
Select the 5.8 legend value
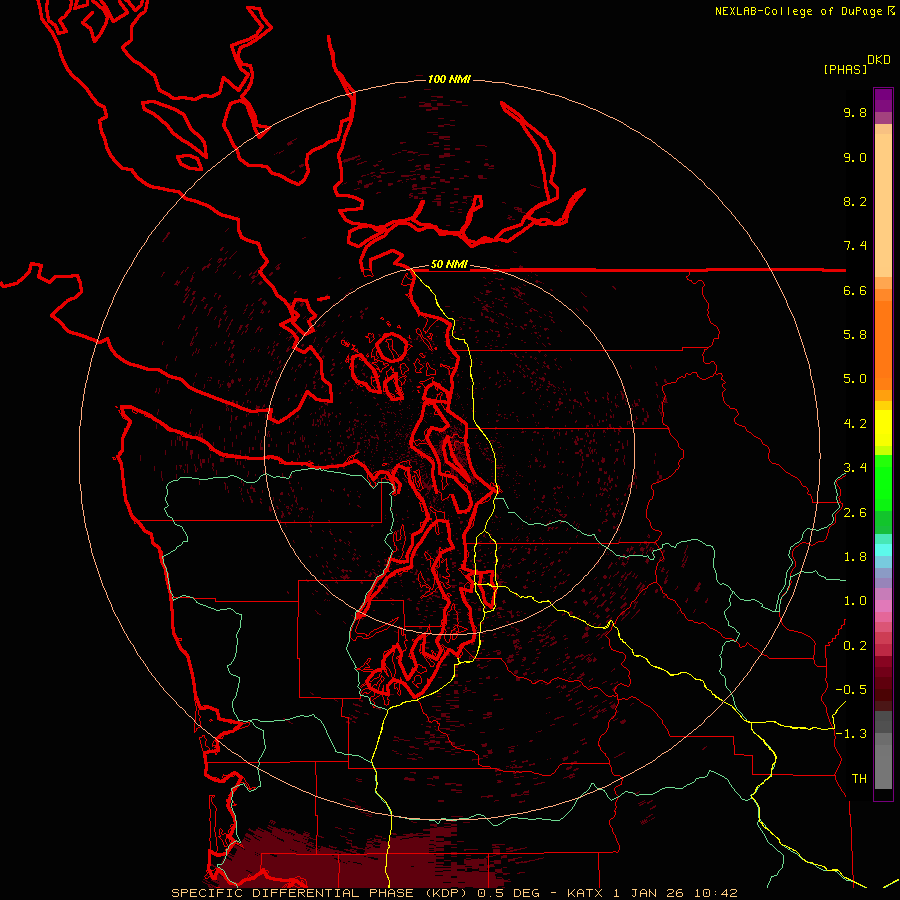(x=855, y=335)
